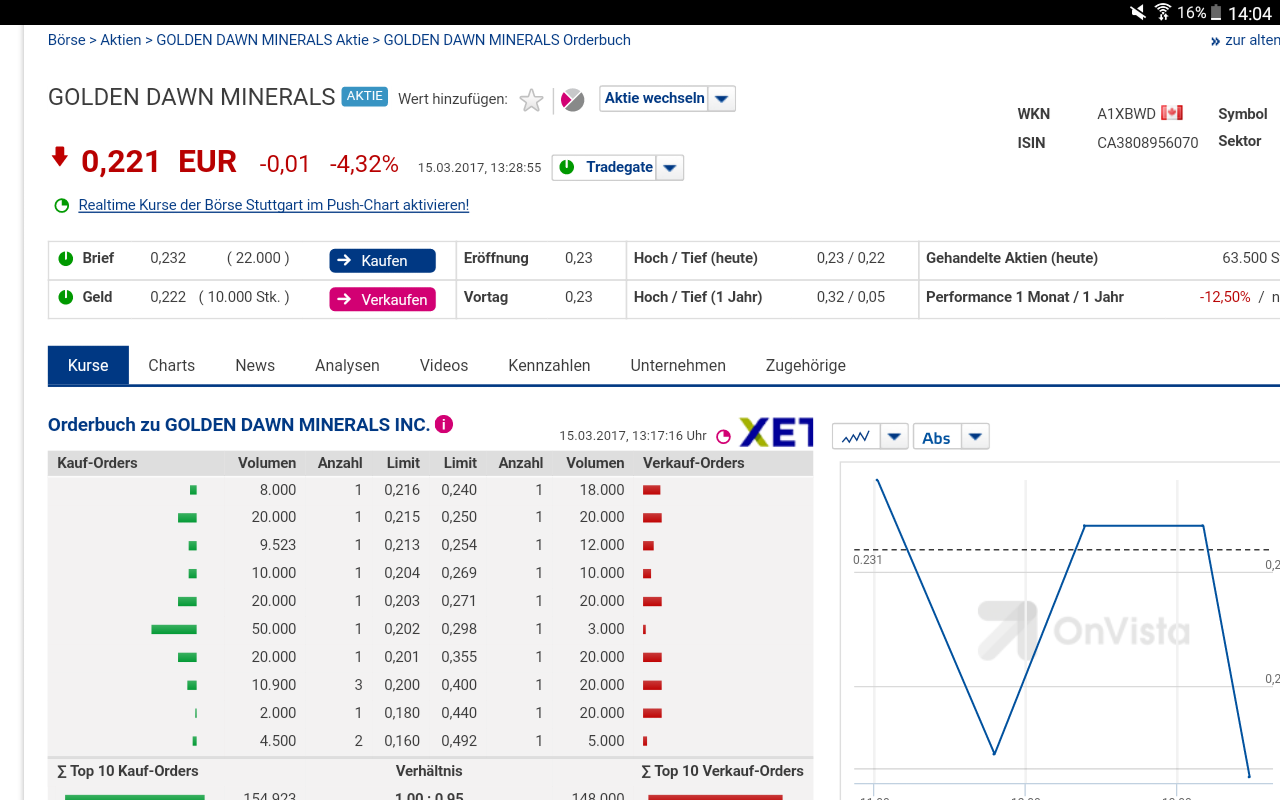Click the star watchlist icon
Screen dimensions: 1280x800
tap(532, 100)
